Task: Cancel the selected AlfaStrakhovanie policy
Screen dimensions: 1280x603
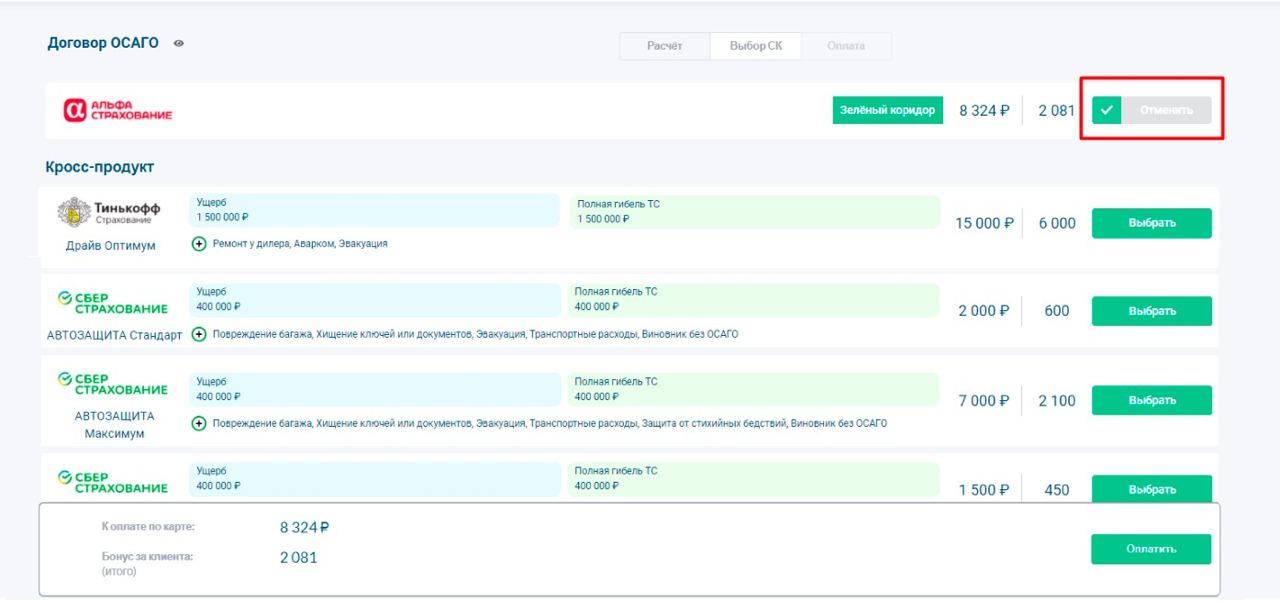Action: 1166,110
